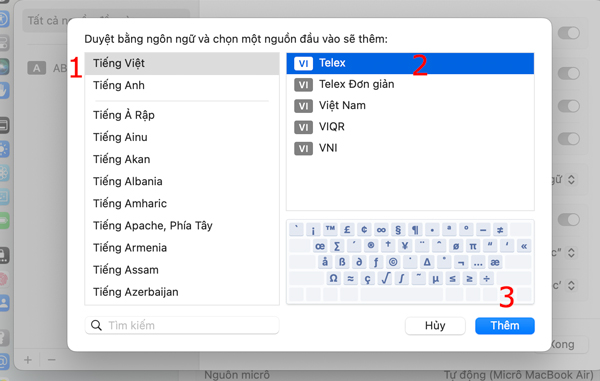Click Nguồn micrô label in background window

click(236, 375)
